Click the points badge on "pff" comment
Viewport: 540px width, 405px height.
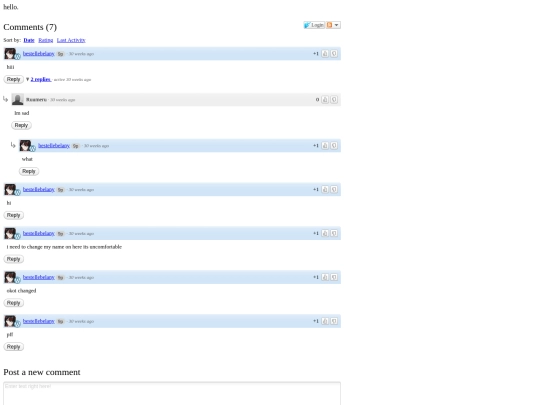[x=61, y=321]
